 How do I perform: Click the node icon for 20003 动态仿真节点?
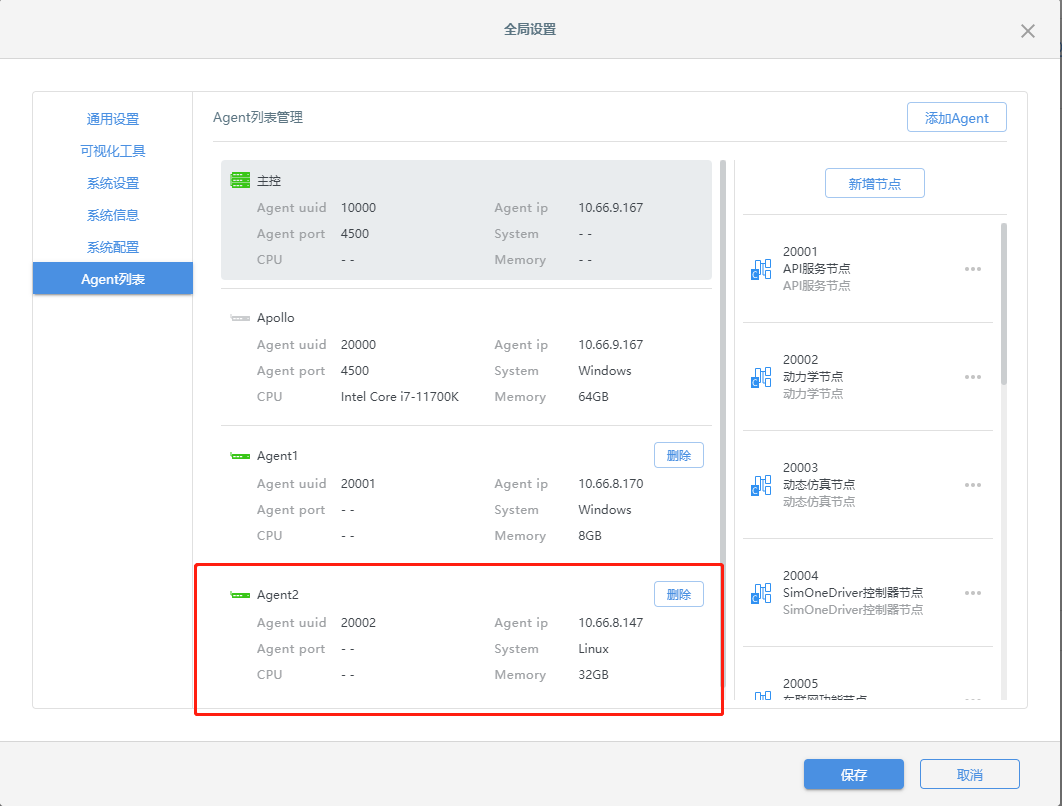pos(762,485)
